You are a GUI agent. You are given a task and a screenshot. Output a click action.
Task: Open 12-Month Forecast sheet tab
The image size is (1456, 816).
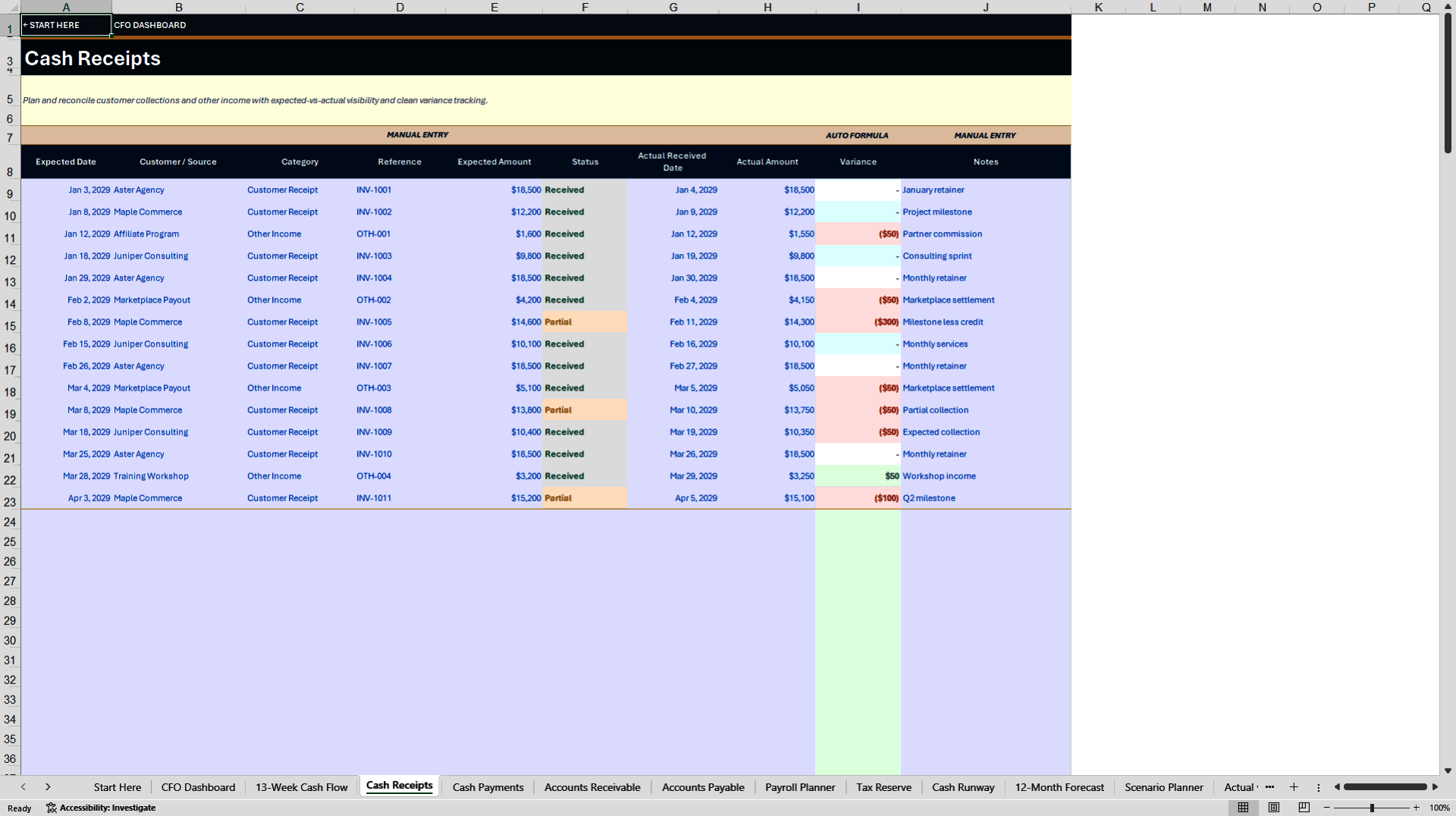(1059, 787)
